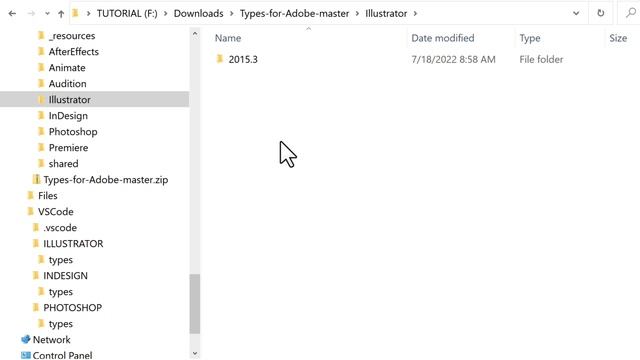The width and height of the screenshot is (640, 360).
Task: Open types folder under PHOTOSHOP
Action: (x=60, y=324)
